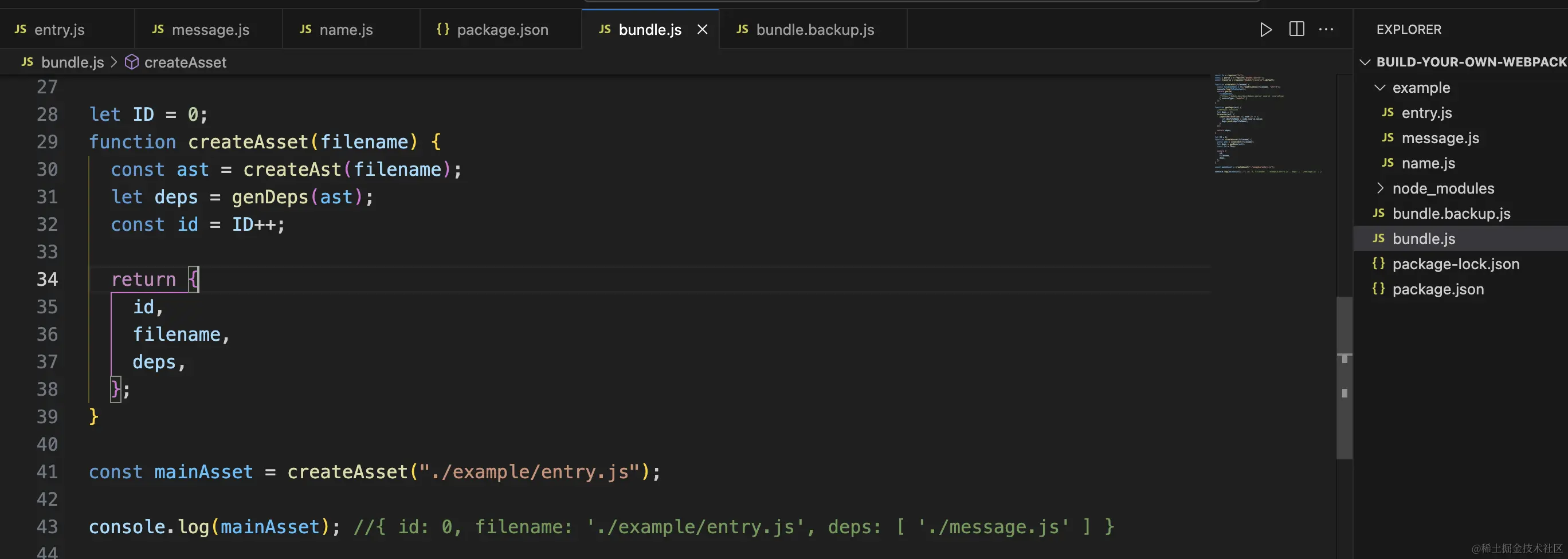Split the editor to the right
This screenshot has width=1568, height=559.
click(1296, 29)
